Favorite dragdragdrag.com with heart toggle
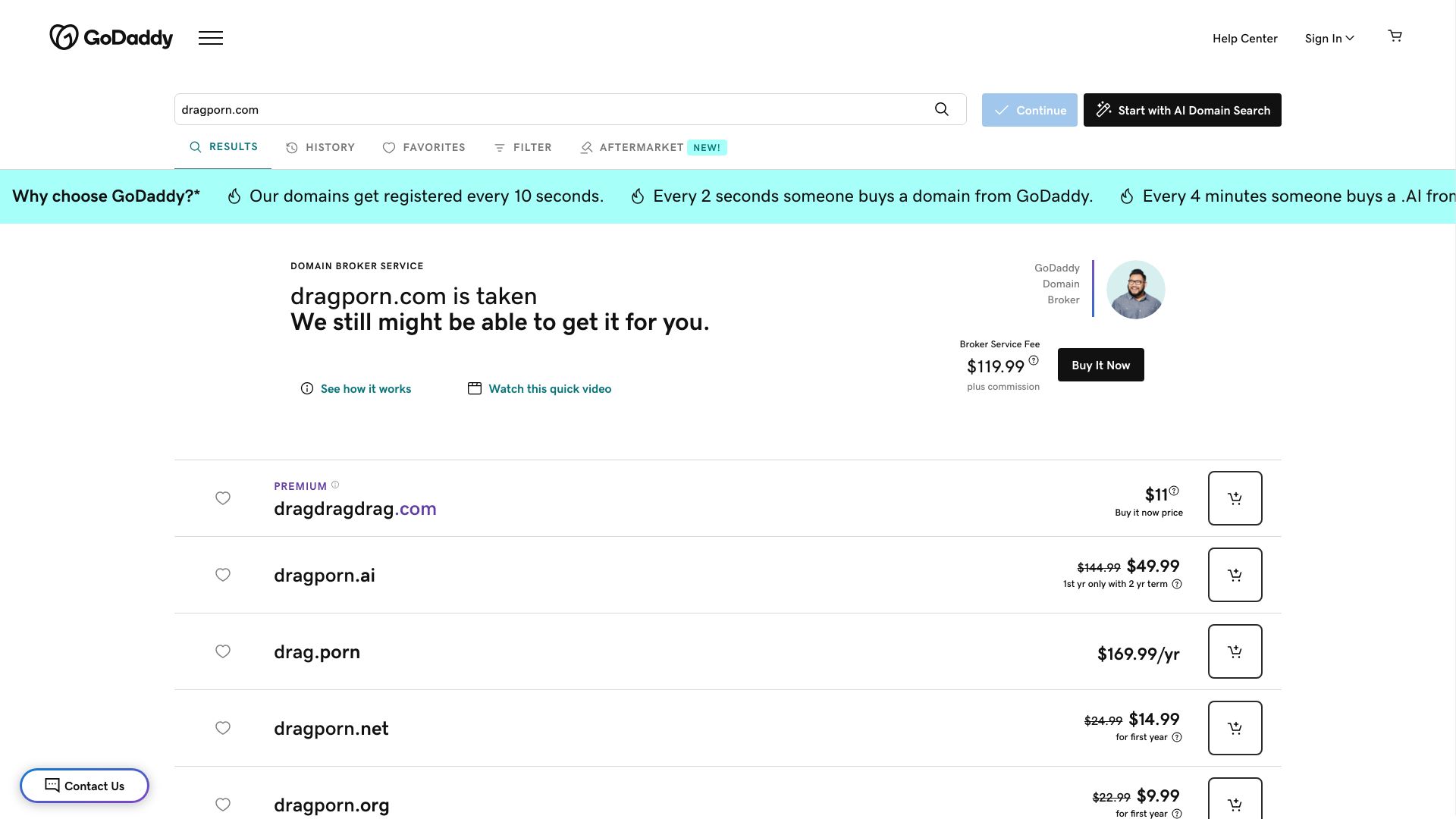1456x819 pixels. (223, 498)
